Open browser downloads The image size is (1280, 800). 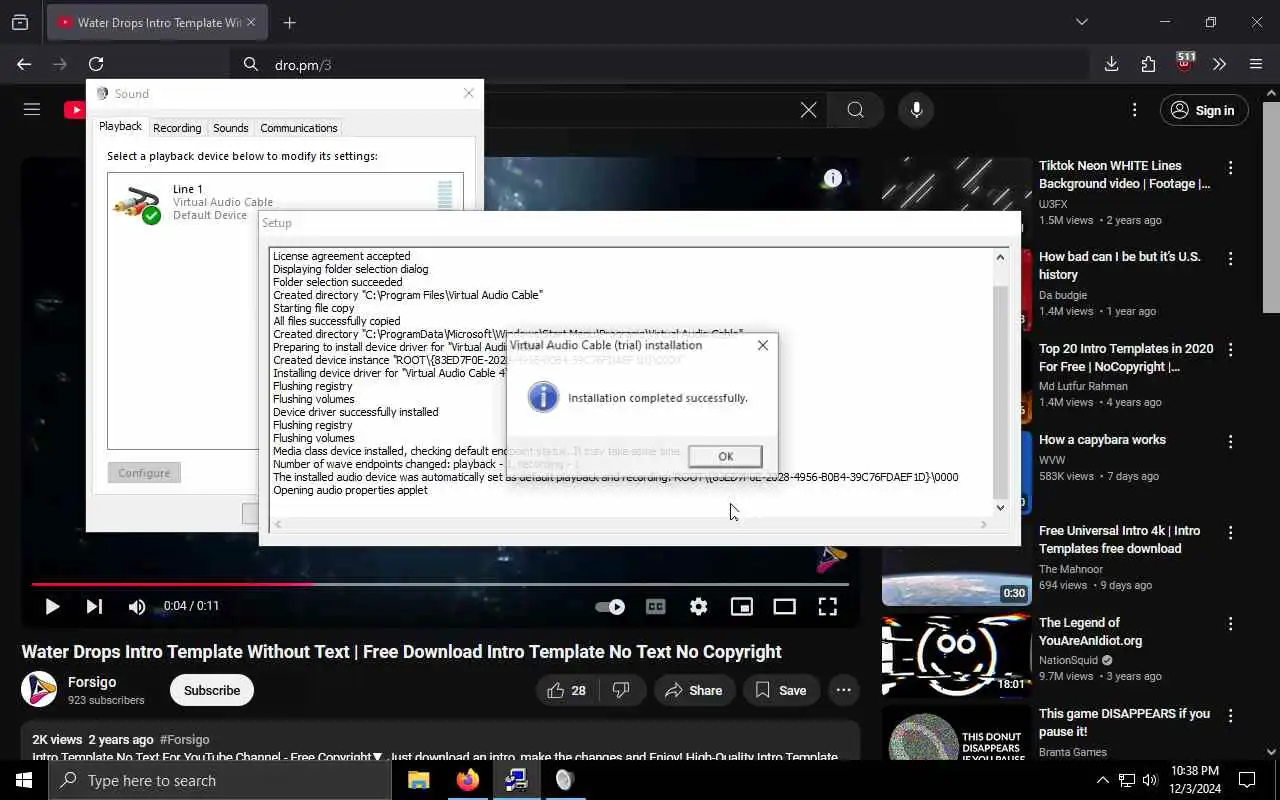(1111, 64)
